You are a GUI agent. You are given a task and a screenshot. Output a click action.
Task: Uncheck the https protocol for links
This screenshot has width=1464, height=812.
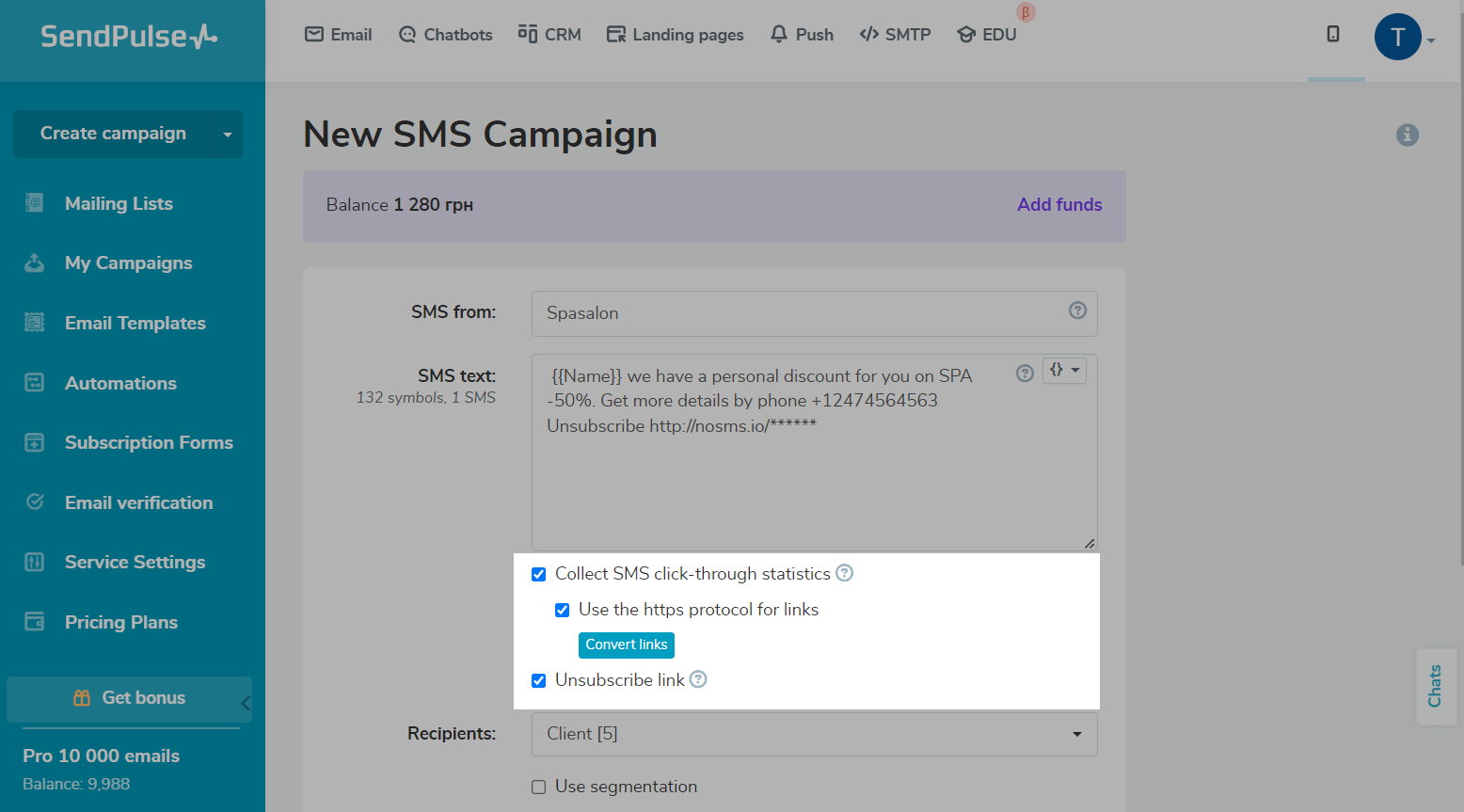pos(562,610)
